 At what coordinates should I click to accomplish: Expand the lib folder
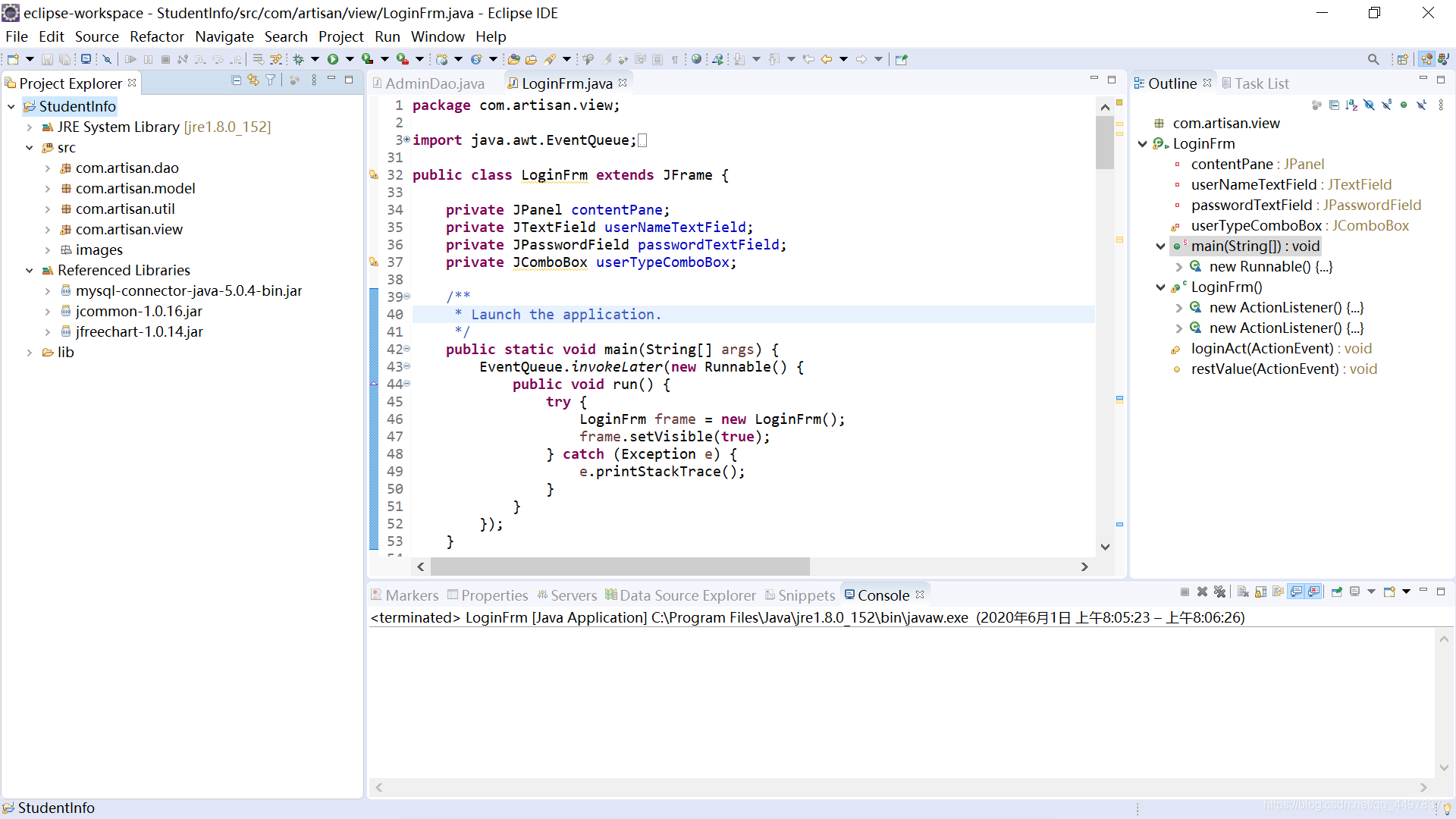tap(30, 352)
